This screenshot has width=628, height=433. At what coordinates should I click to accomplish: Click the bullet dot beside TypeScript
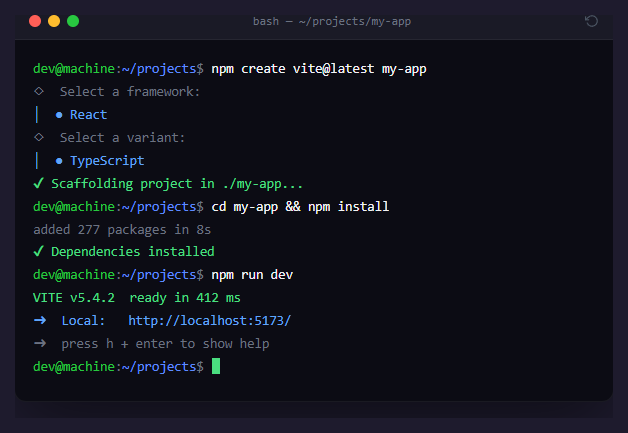click(59, 161)
